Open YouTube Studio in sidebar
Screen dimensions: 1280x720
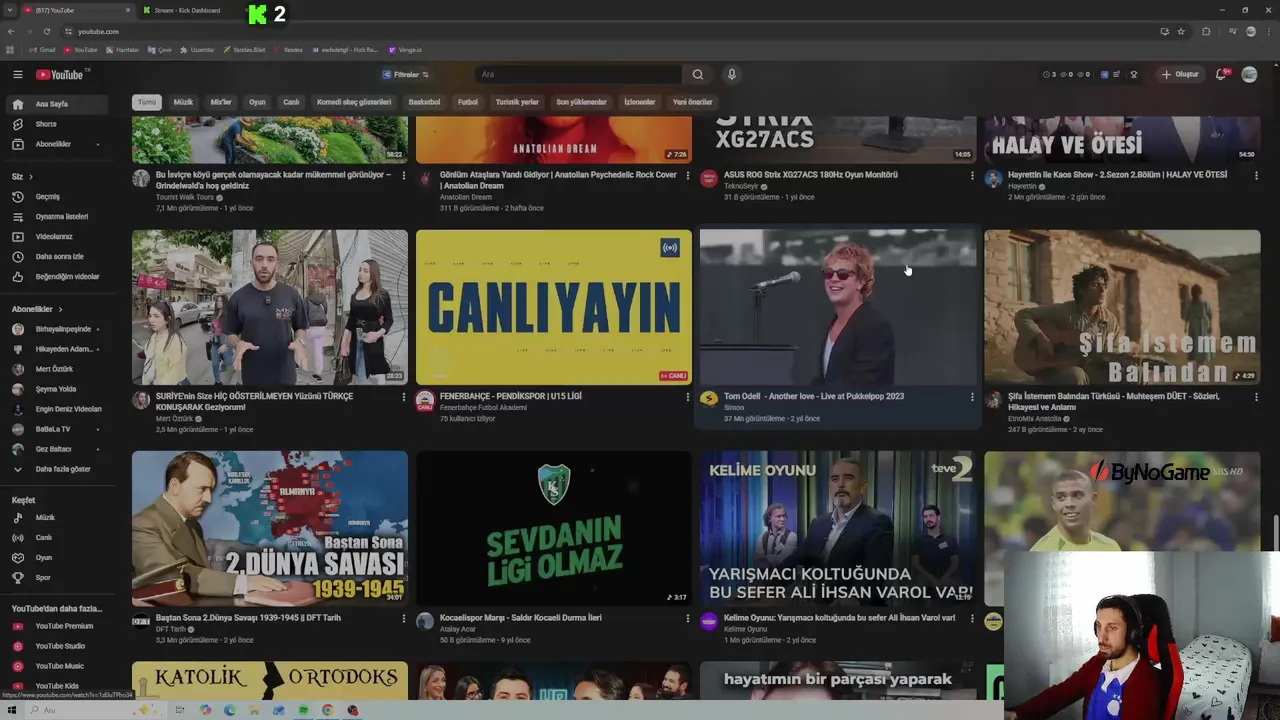pyautogui.click(x=60, y=646)
